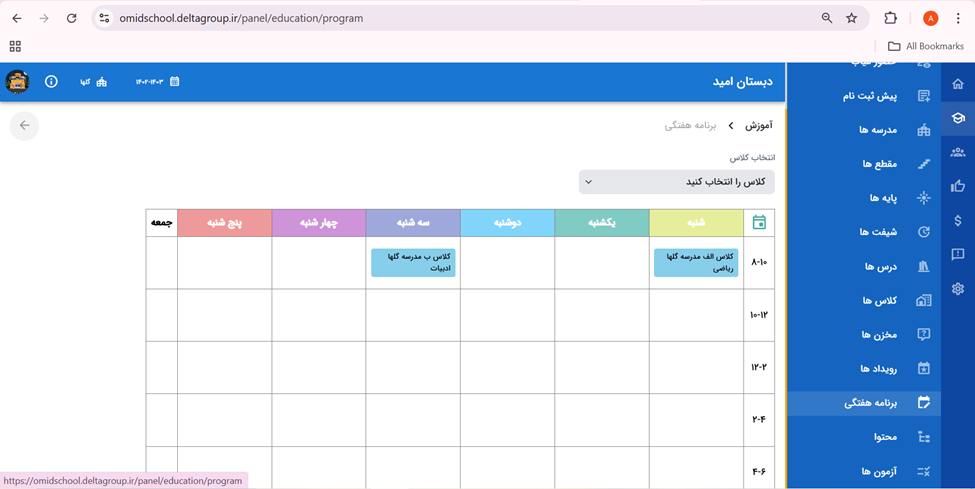Click the ۴-۶ time slot label
The image size is (975, 489).
tap(759, 472)
